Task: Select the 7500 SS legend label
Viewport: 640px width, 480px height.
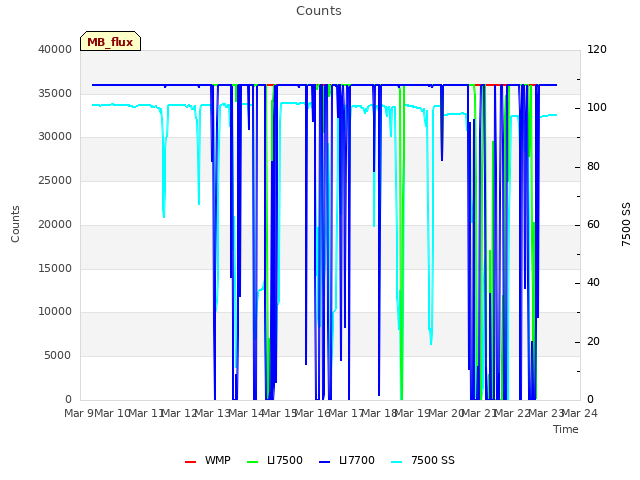Action: (x=433, y=460)
